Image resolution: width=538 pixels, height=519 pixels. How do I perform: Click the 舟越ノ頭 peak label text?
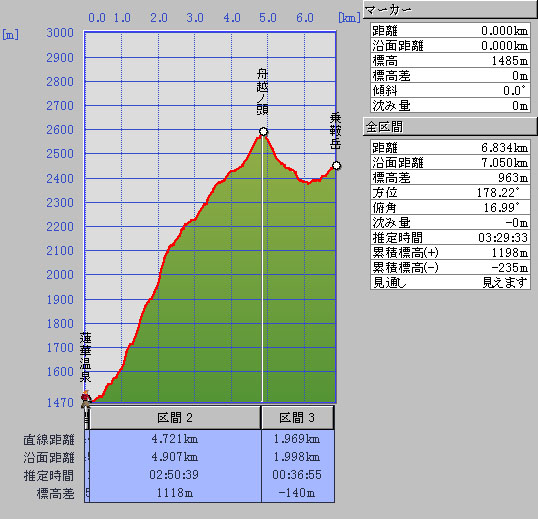tap(262, 92)
